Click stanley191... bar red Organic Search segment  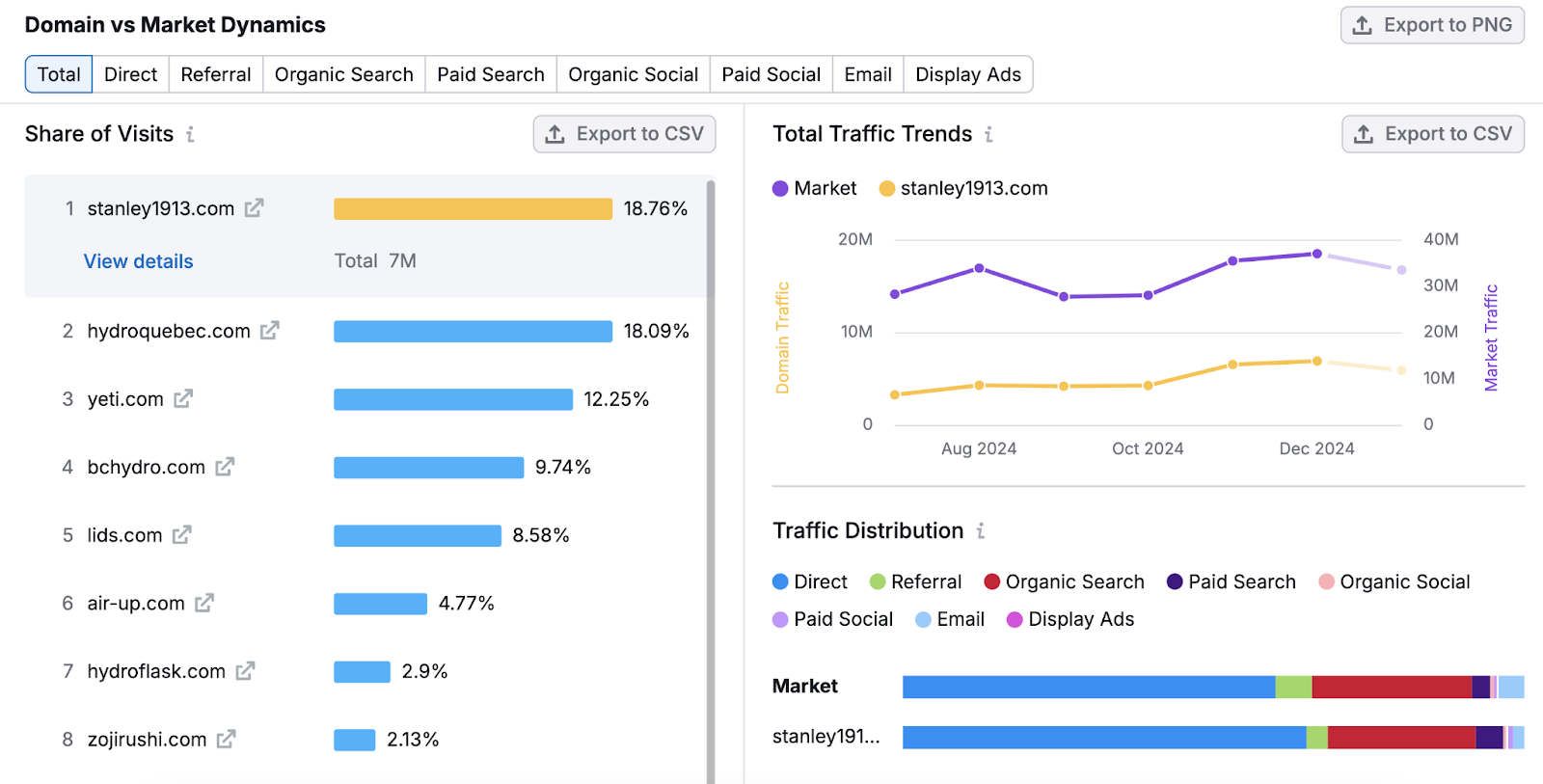coord(1401,738)
